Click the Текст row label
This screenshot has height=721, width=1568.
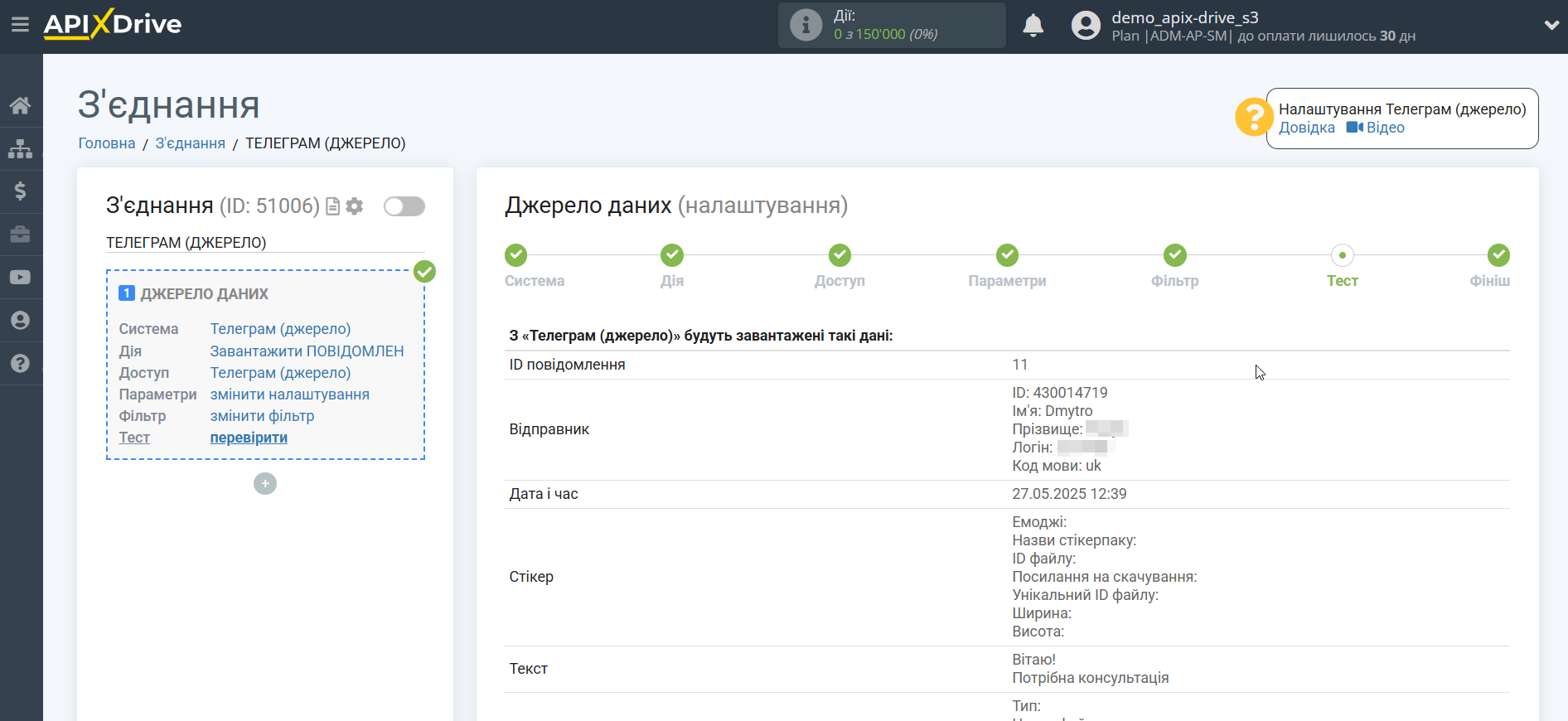(x=529, y=669)
